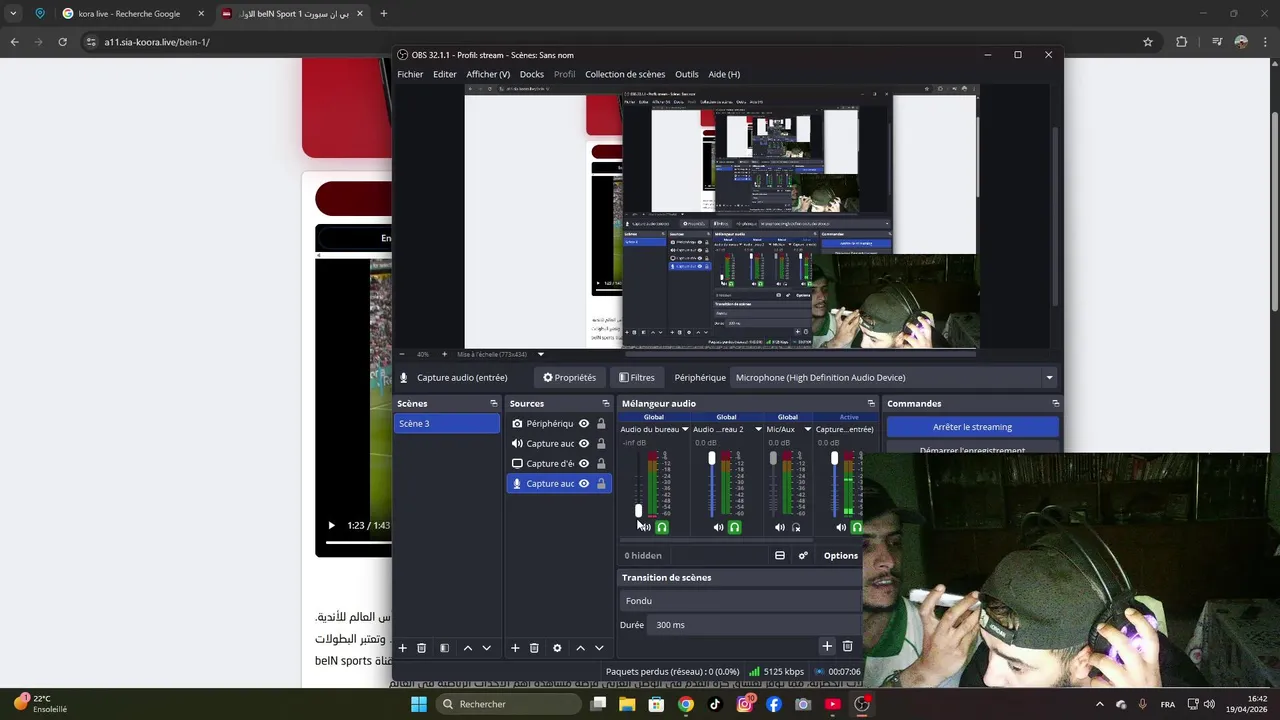This screenshot has width=1280, height=720.
Task: Open Audio du bureau 2 channel dropdown
Action: pyautogui.click(x=758, y=430)
